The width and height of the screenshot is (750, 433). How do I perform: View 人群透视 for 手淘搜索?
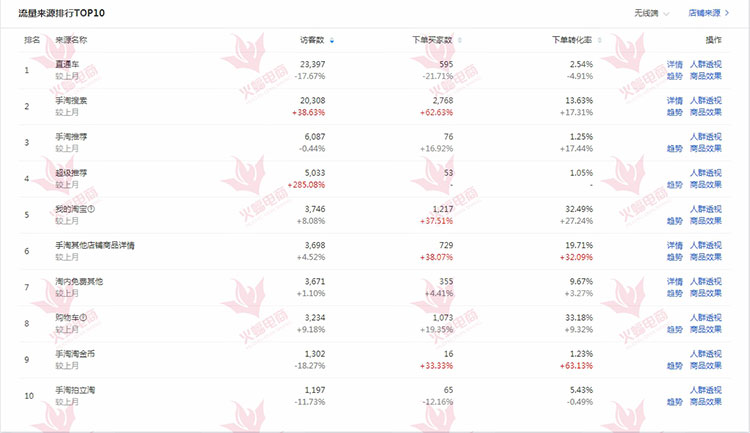[706, 100]
